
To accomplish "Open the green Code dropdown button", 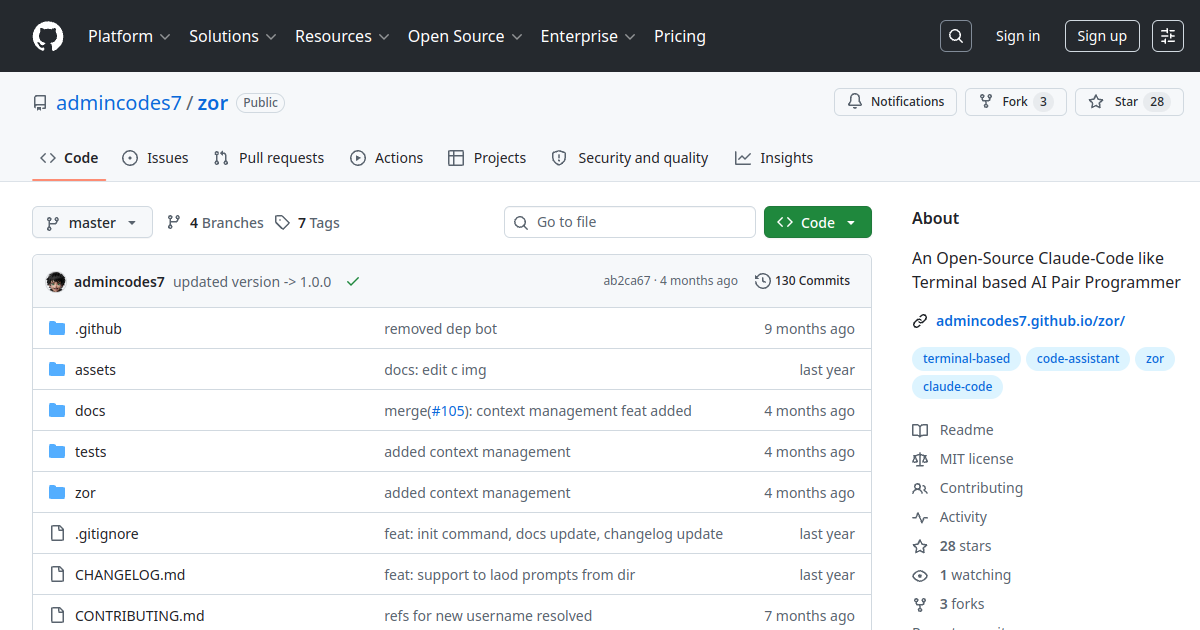I will (x=818, y=222).
